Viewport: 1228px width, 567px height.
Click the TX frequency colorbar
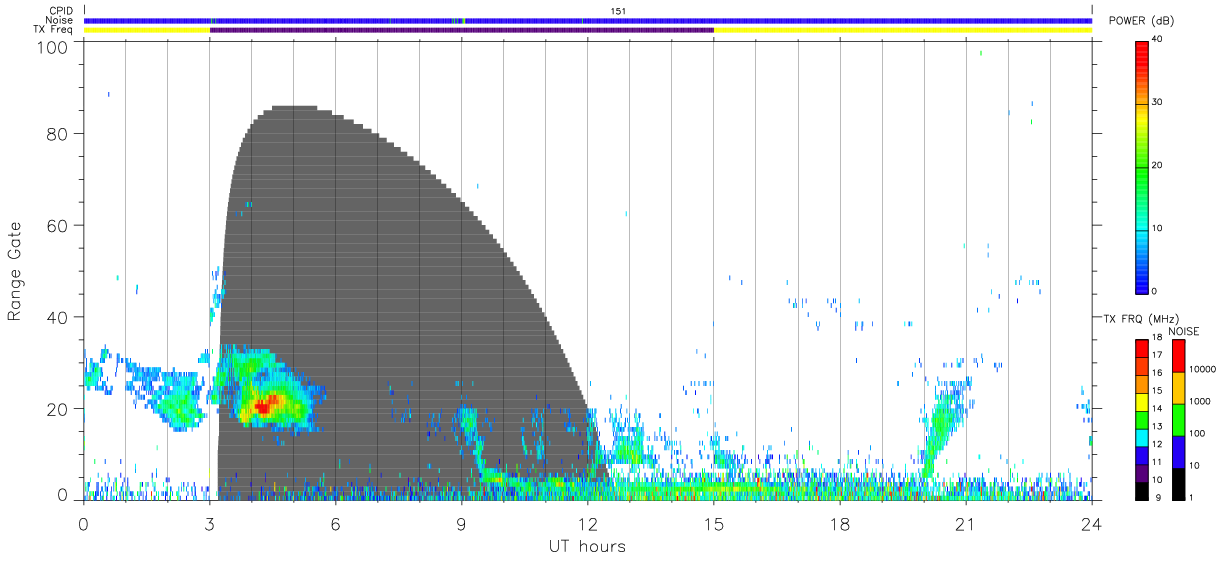click(x=1141, y=420)
